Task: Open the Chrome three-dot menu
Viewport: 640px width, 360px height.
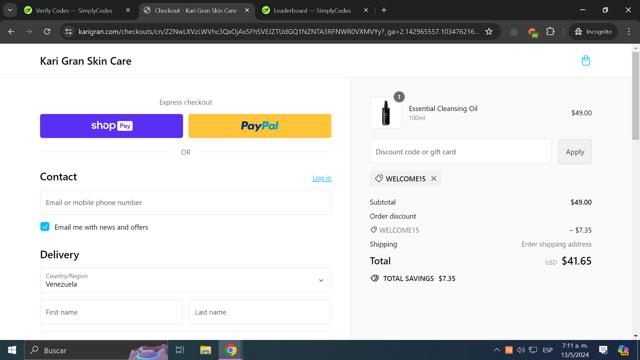Action: pyautogui.click(x=629, y=31)
